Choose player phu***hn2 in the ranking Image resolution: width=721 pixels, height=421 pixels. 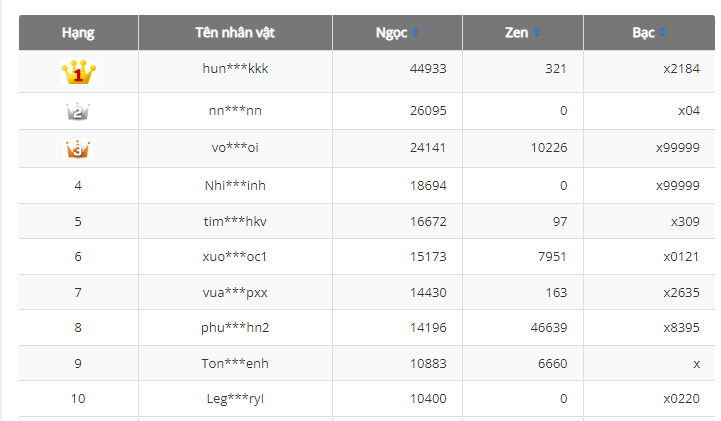pos(235,328)
